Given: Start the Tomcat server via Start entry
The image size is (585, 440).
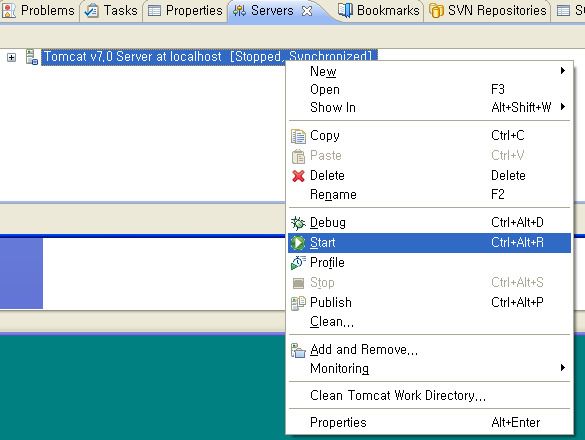Looking at the screenshot, I should (x=429, y=243).
